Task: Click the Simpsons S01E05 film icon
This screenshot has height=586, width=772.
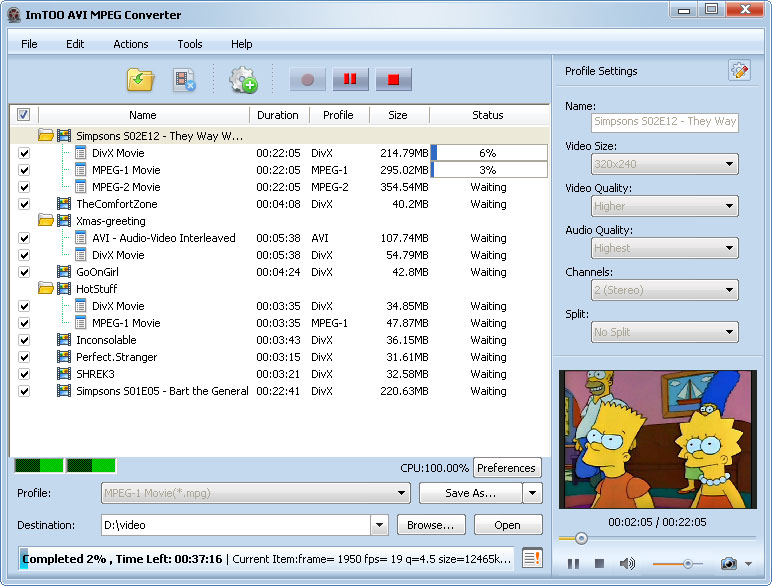Action: [x=64, y=391]
